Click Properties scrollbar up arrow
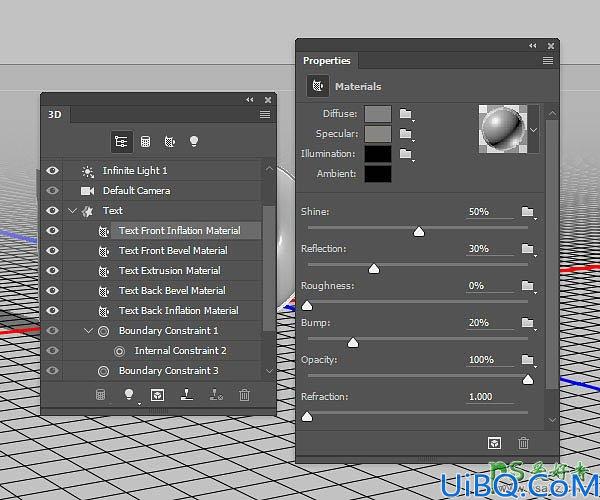 [552, 113]
